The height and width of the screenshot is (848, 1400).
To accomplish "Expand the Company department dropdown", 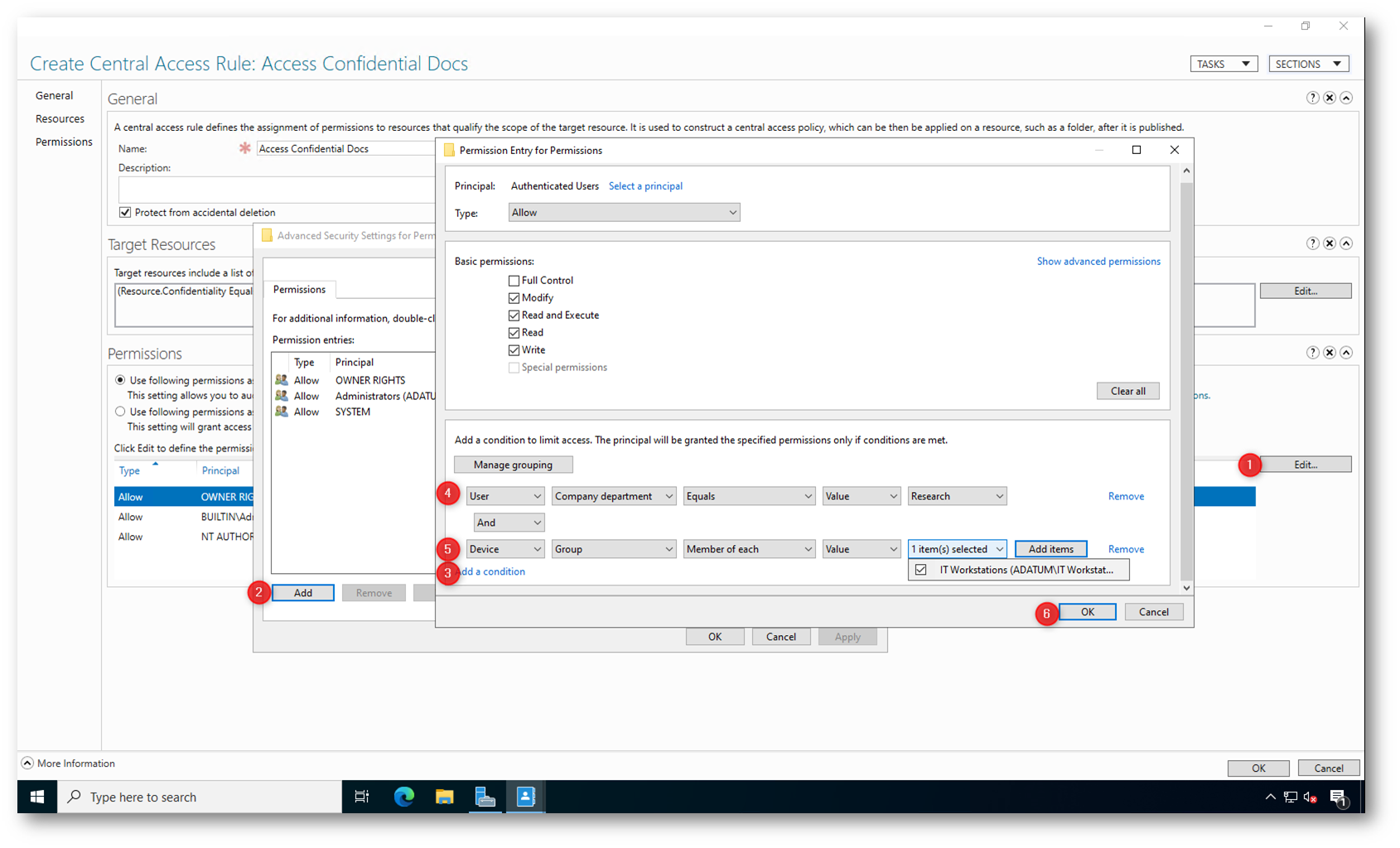I will [x=613, y=496].
